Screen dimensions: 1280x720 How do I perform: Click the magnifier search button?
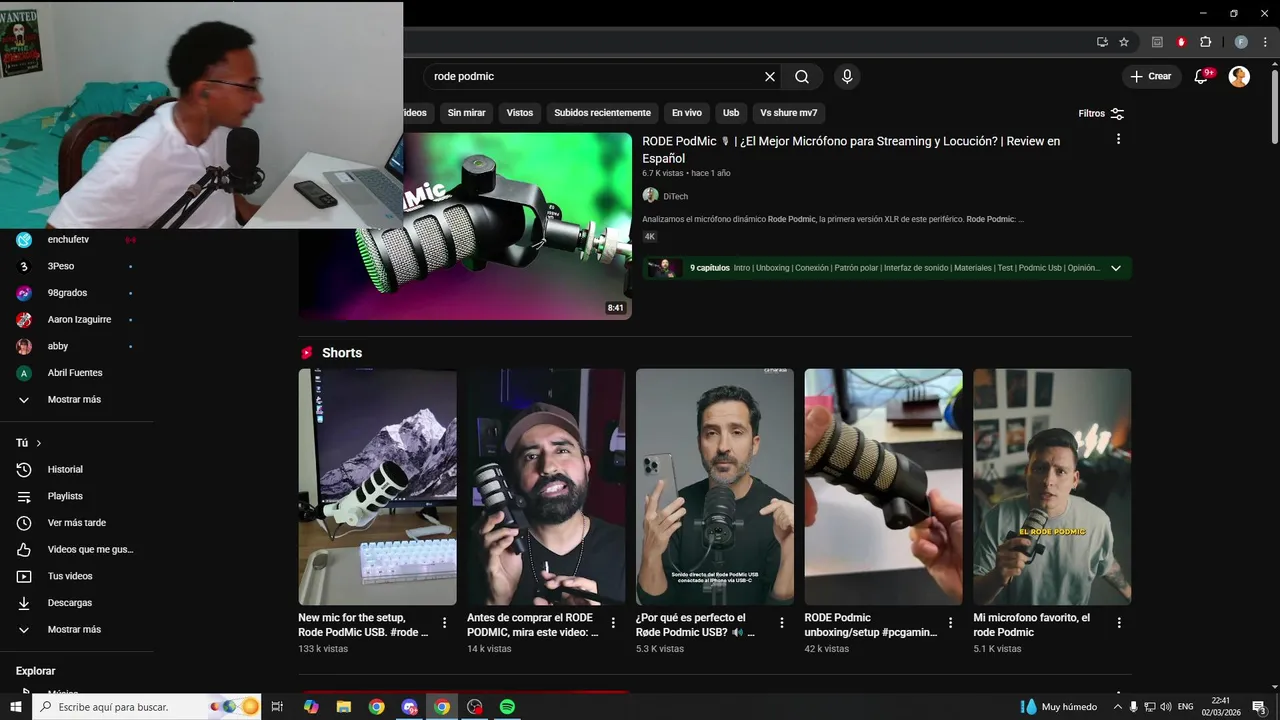[802, 77]
